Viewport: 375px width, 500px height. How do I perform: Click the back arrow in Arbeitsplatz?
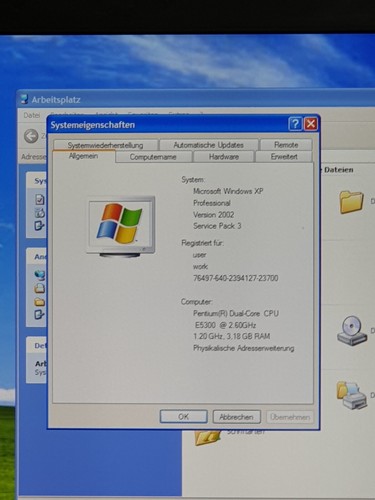point(31,136)
